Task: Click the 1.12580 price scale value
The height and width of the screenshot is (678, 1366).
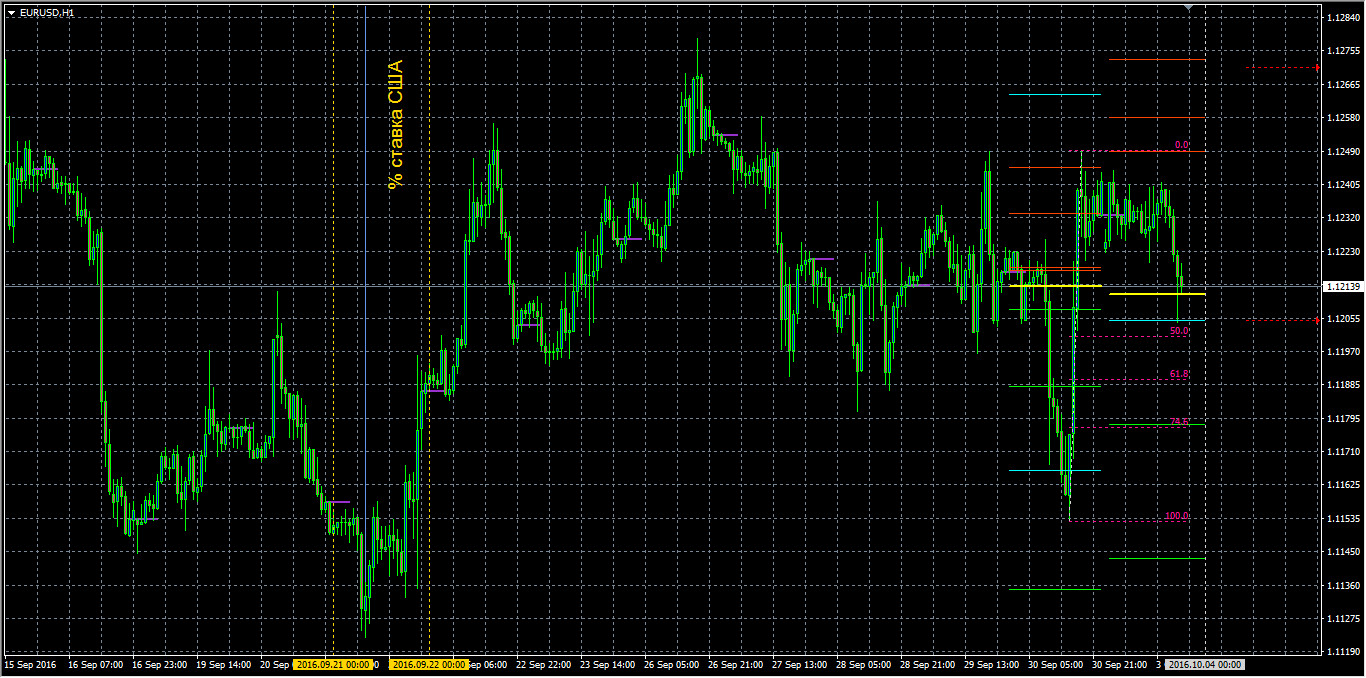Action: pos(1343,118)
